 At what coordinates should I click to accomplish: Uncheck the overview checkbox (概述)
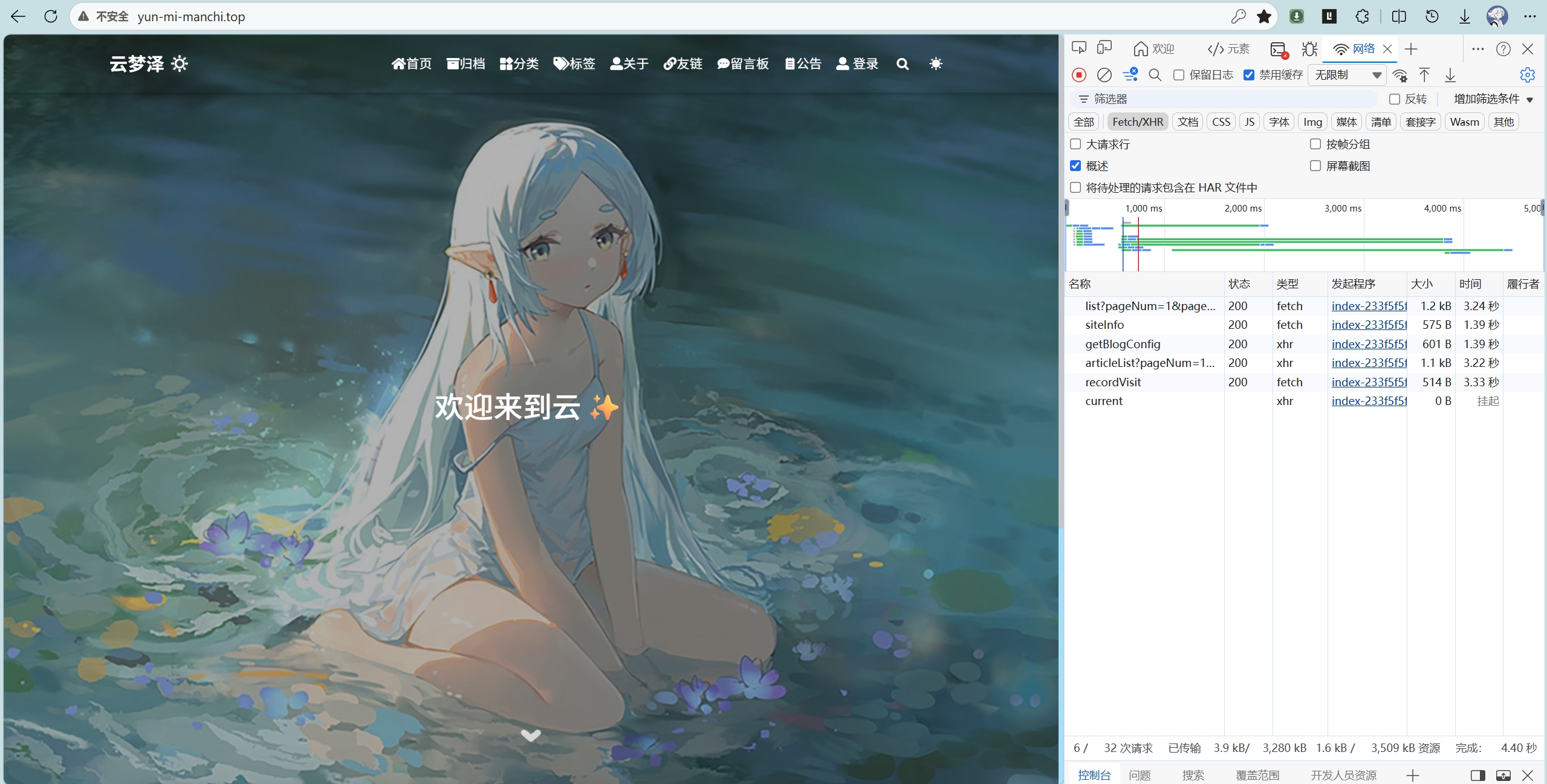[x=1075, y=166]
